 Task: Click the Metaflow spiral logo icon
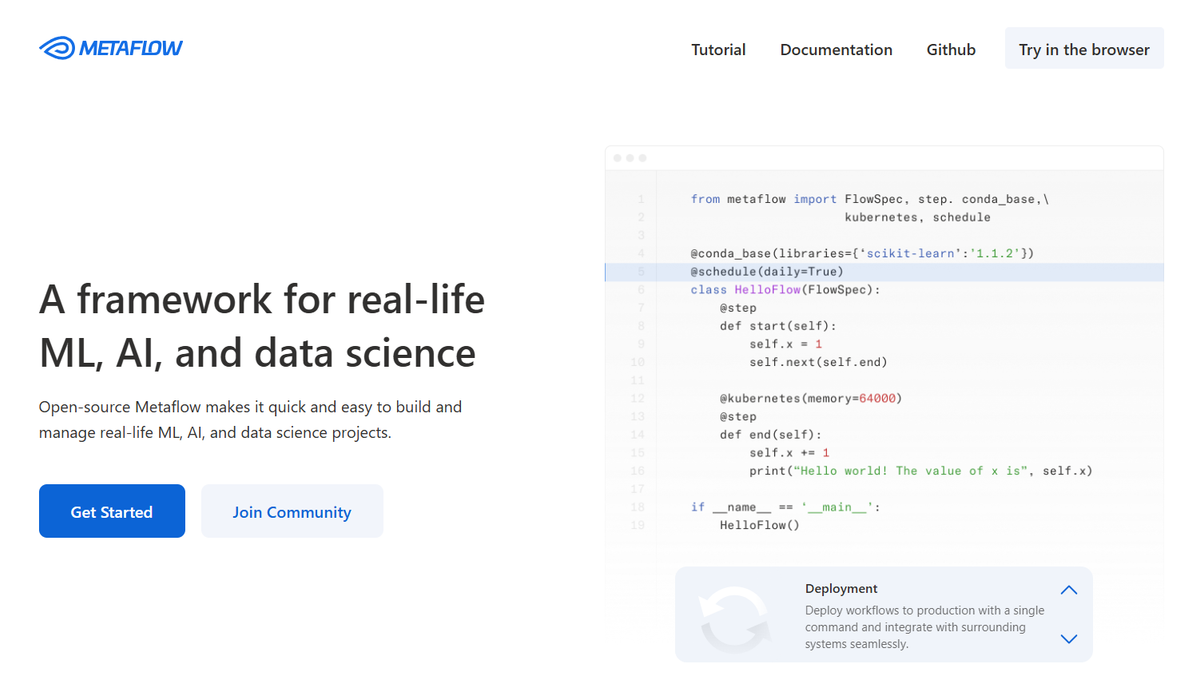click(x=55, y=47)
